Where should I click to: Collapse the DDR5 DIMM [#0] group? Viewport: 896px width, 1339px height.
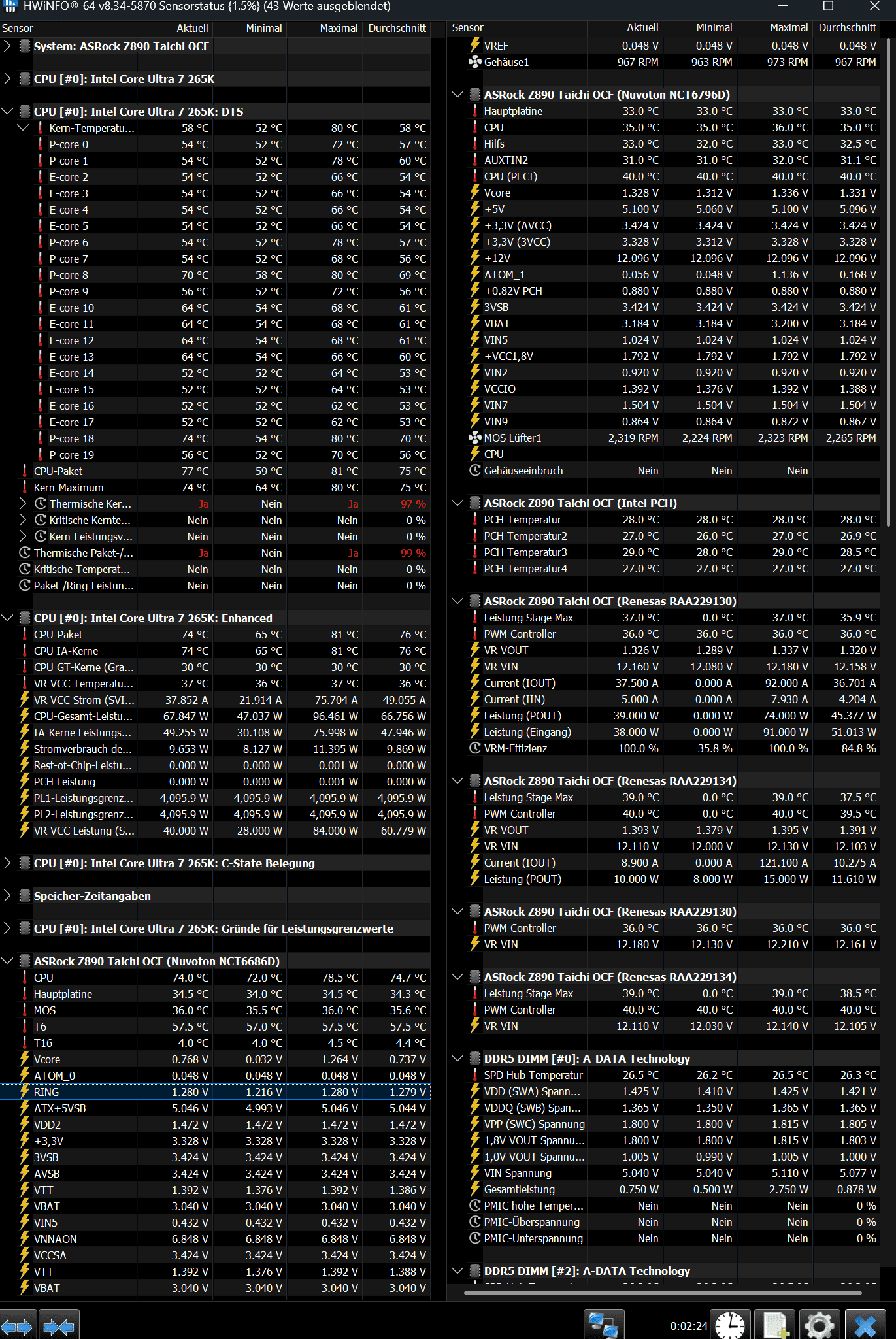(x=457, y=1058)
